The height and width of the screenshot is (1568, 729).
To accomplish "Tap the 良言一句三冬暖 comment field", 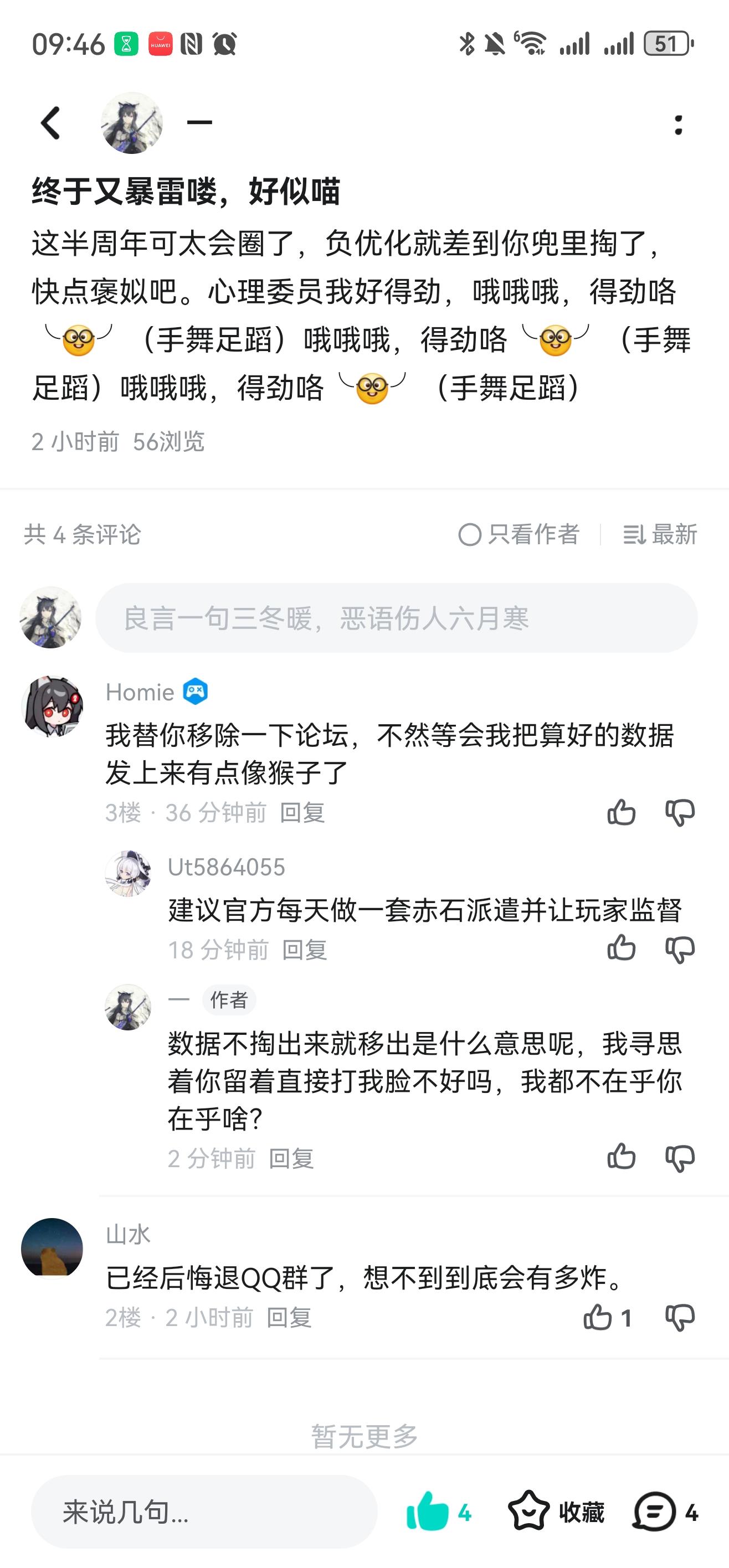I will [396, 618].
